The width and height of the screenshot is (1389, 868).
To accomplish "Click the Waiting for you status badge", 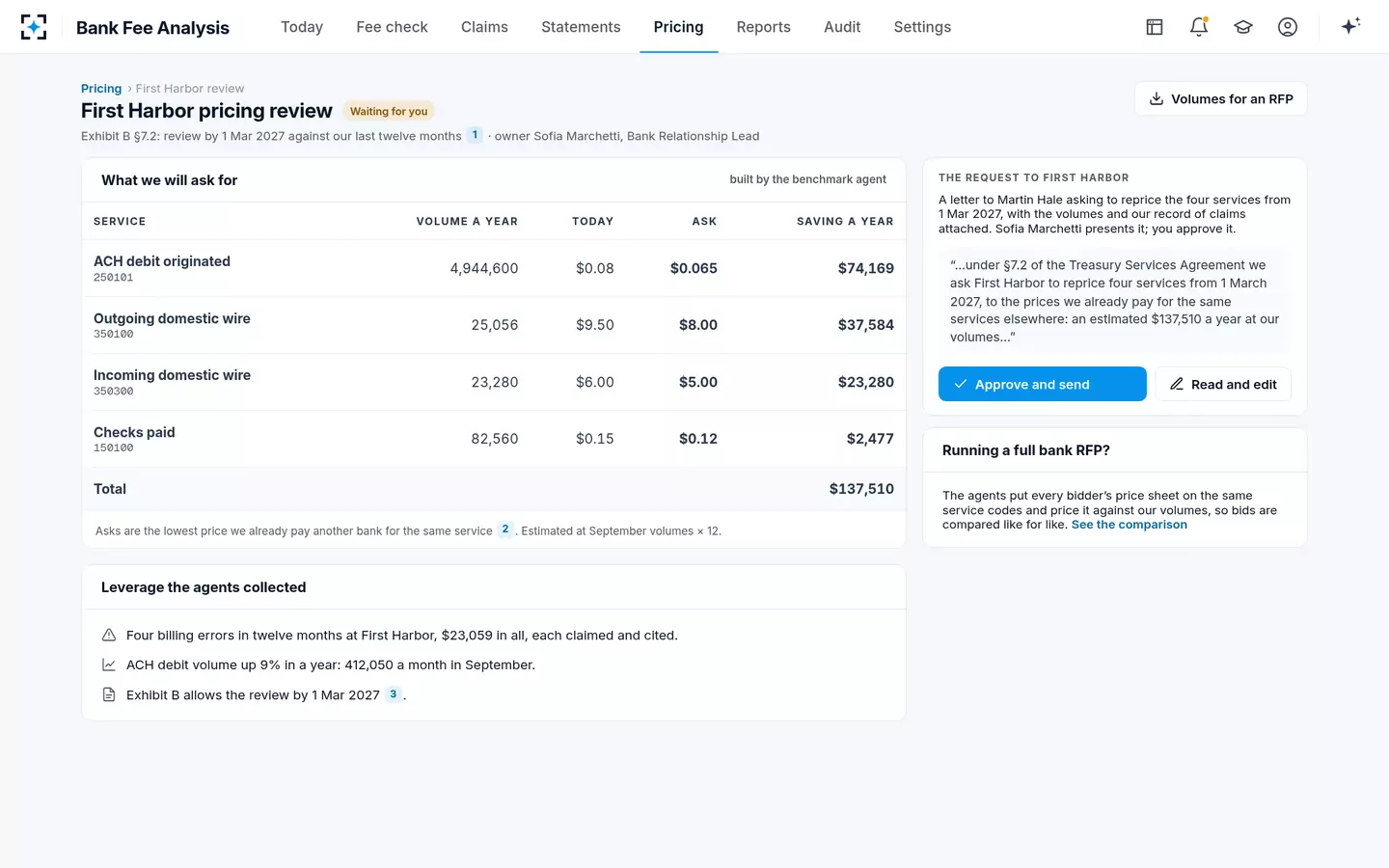I will tap(389, 112).
